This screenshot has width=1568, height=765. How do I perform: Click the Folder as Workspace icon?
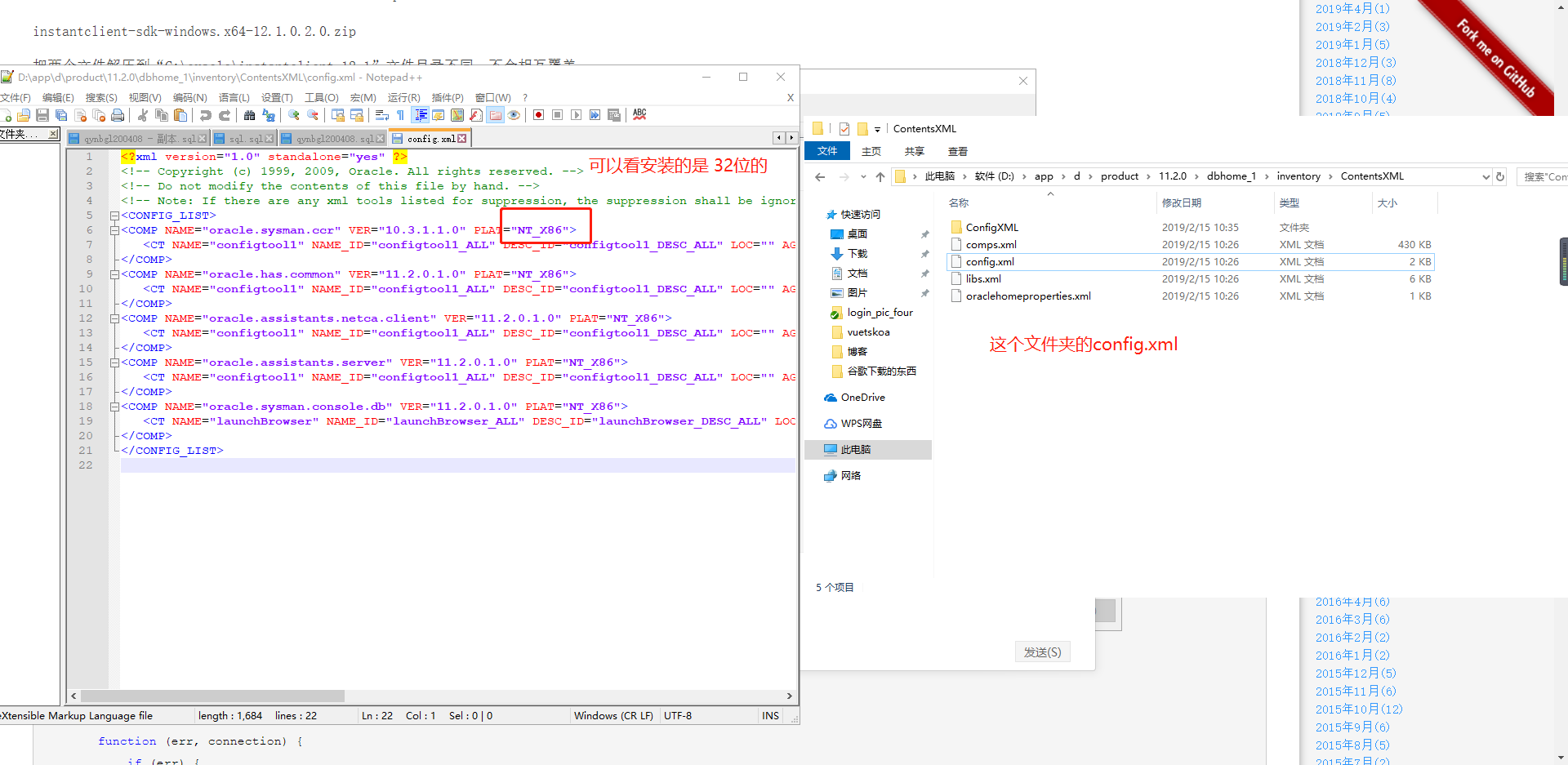495,115
